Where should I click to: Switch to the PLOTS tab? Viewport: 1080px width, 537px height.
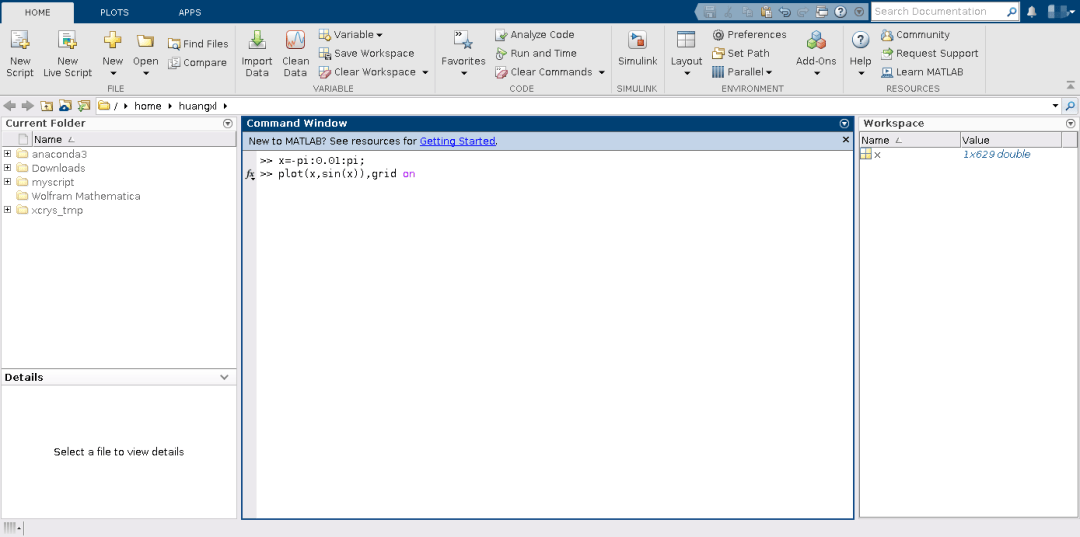(x=114, y=12)
